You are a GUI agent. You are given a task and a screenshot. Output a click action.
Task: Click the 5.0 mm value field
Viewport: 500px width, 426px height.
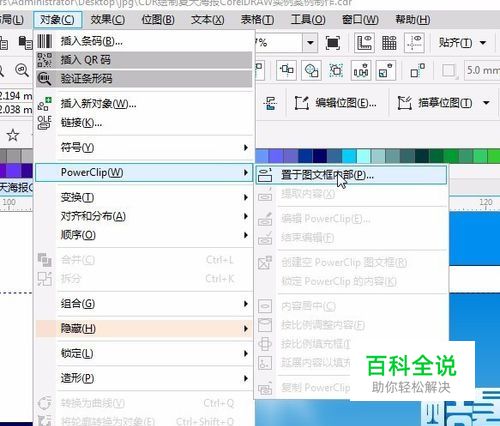pyautogui.click(x=482, y=70)
